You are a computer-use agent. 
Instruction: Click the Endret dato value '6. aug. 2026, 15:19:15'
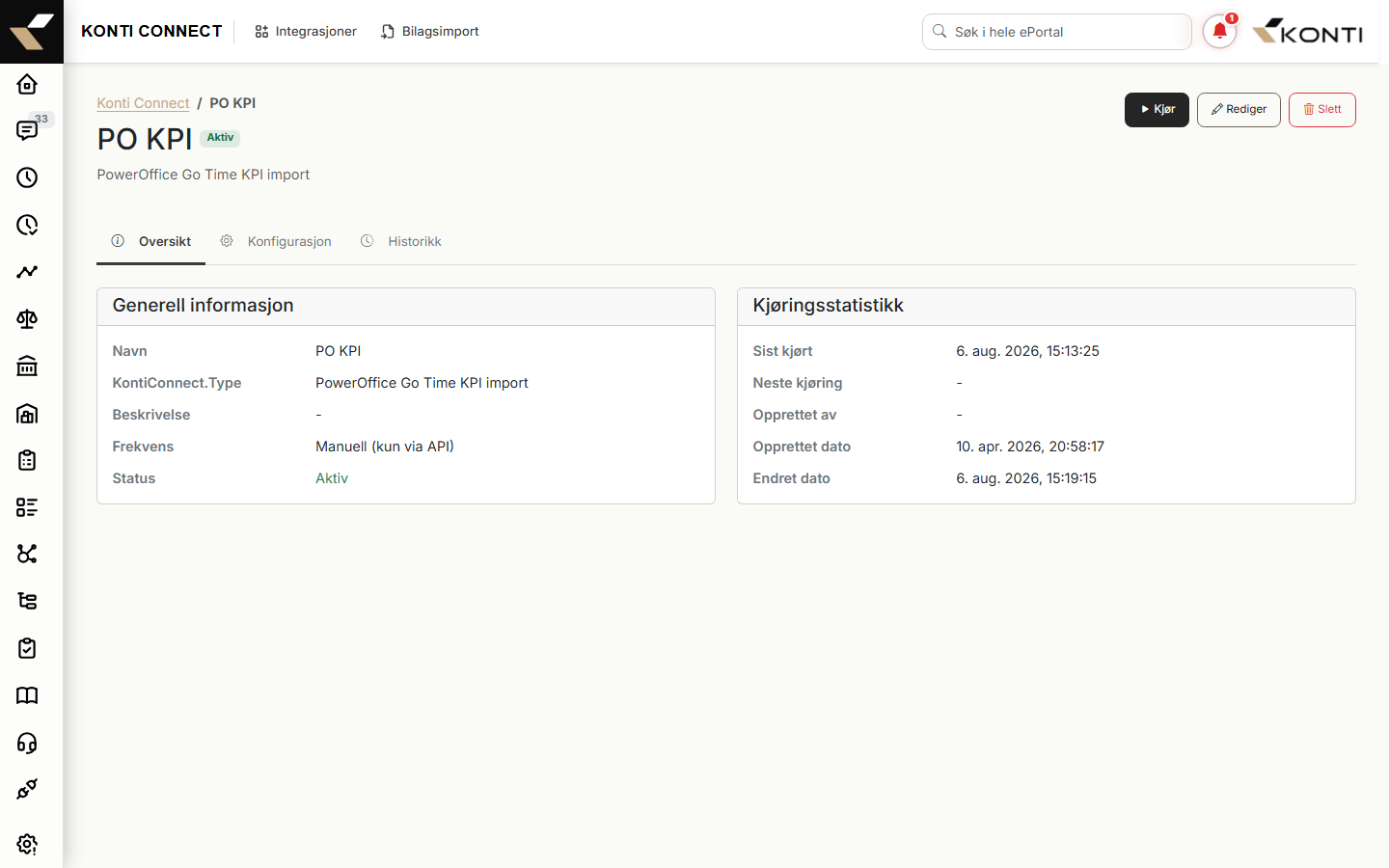click(x=1026, y=478)
